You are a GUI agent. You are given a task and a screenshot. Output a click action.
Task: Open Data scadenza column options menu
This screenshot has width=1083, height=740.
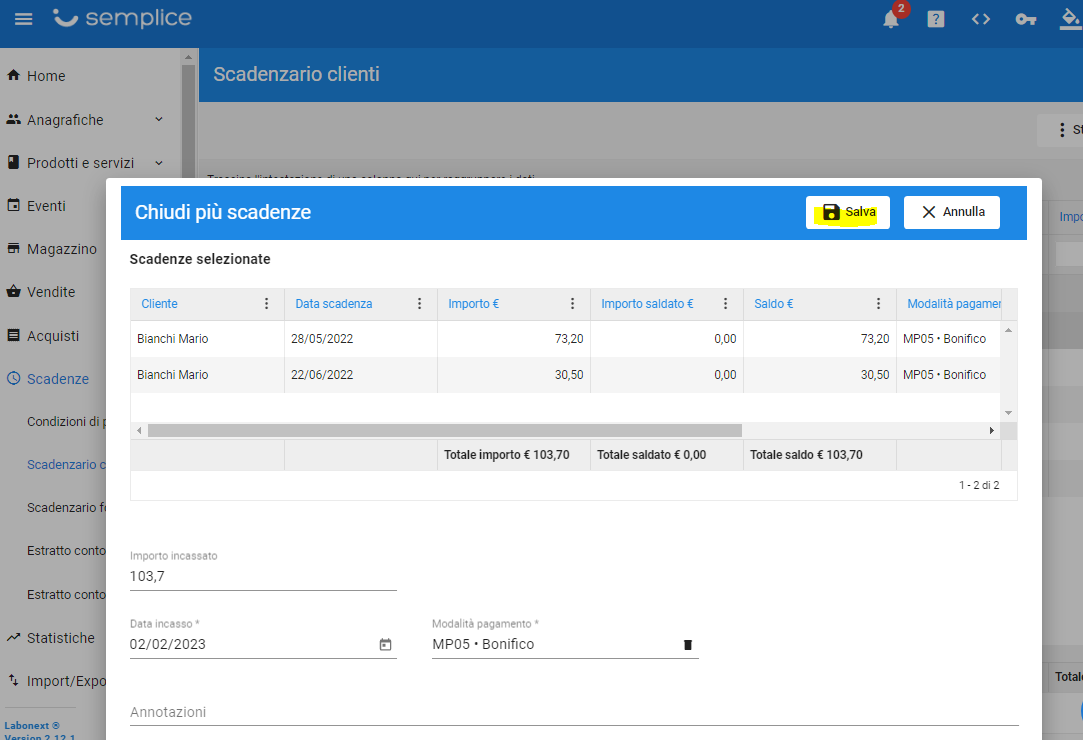pos(419,303)
